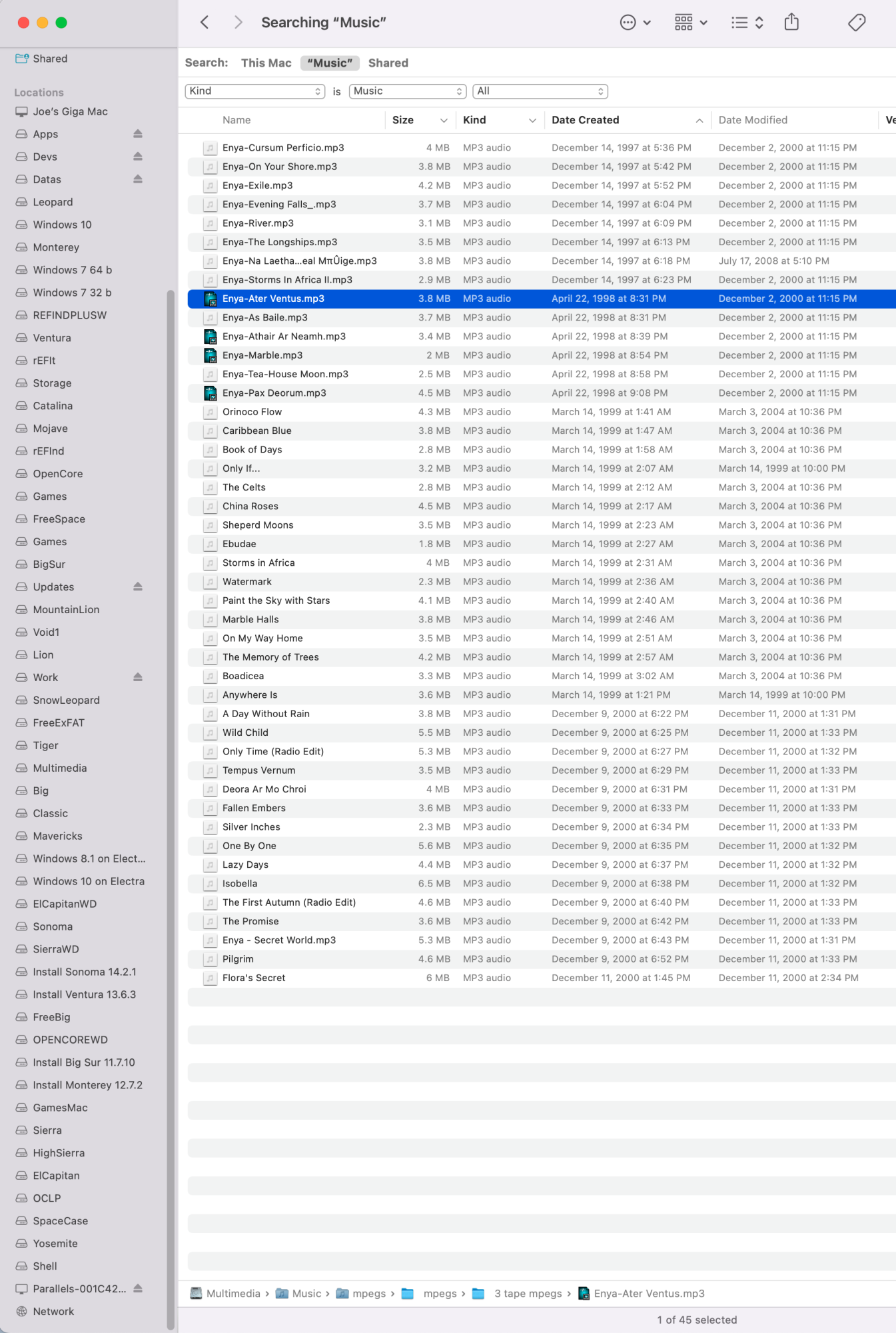Eject the Work volume
896x1333 pixels.
(x=138, y=678)
